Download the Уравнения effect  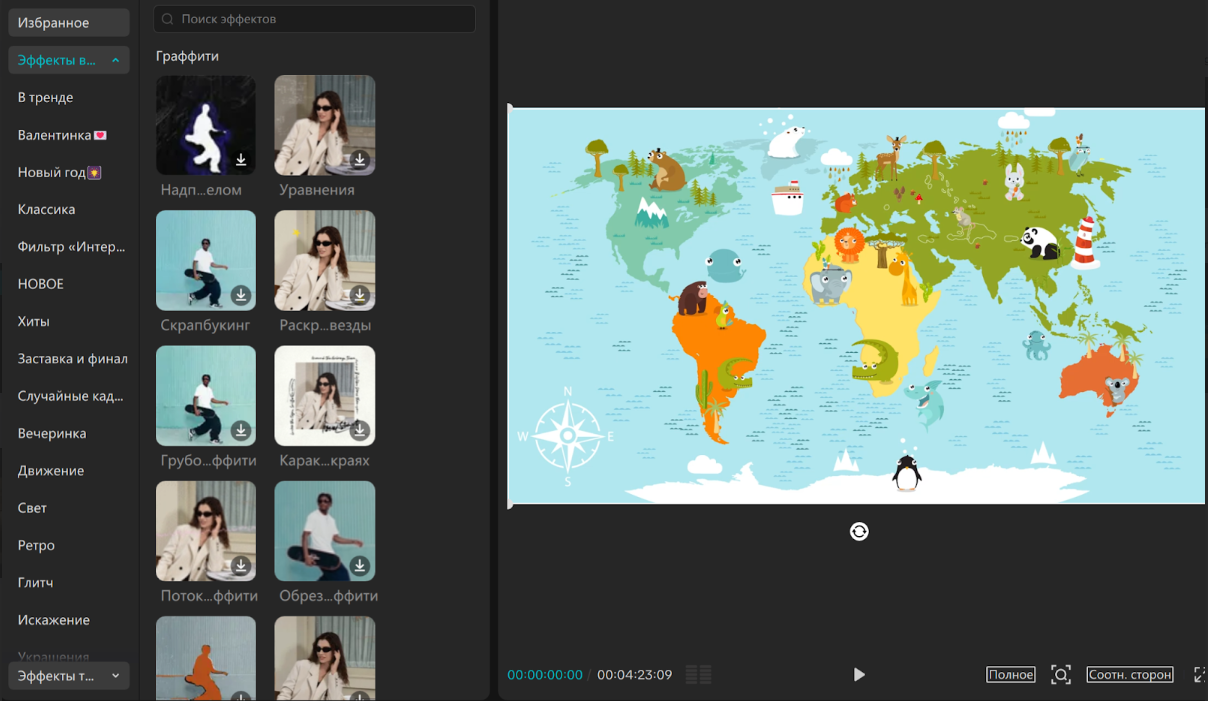[x=360, y=160]
